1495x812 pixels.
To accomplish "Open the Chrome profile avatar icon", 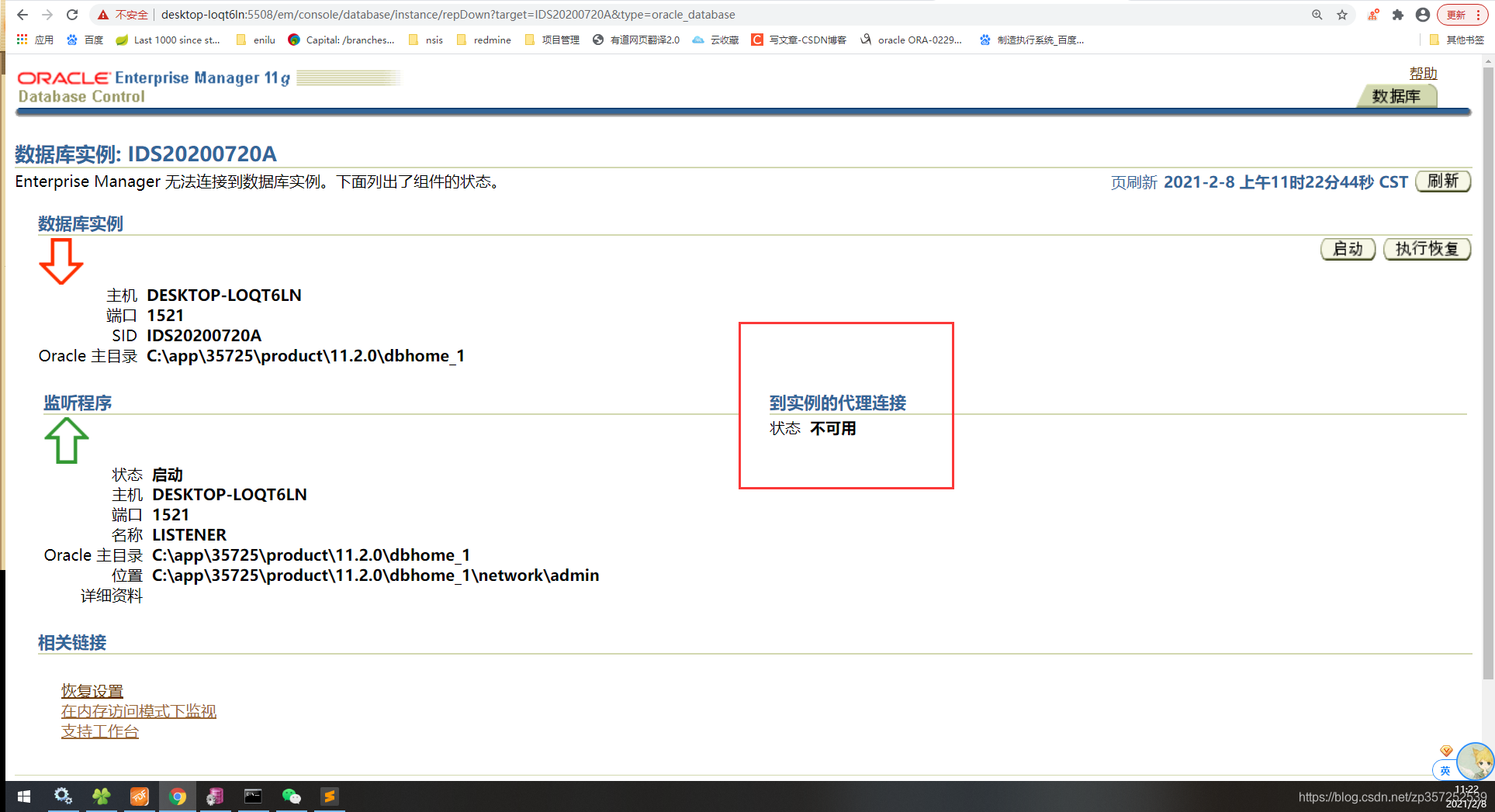I will 1423,15.
